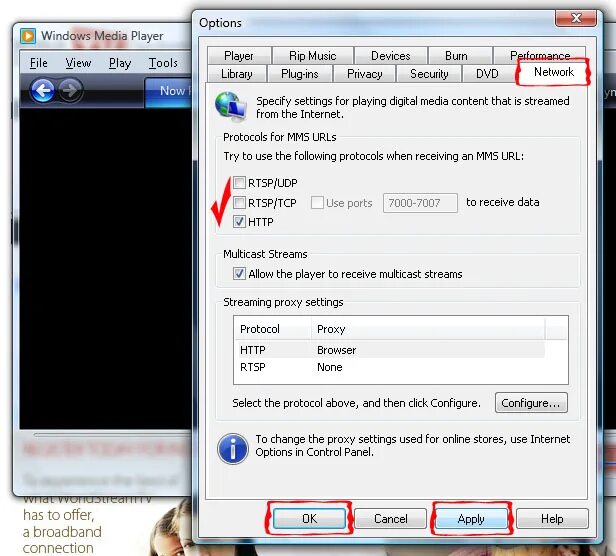The height and width of the screenshot is (556, 616).
Task: Enable the RTSP/UDP protocol checkbox
Action: click(x=239, y=183)
